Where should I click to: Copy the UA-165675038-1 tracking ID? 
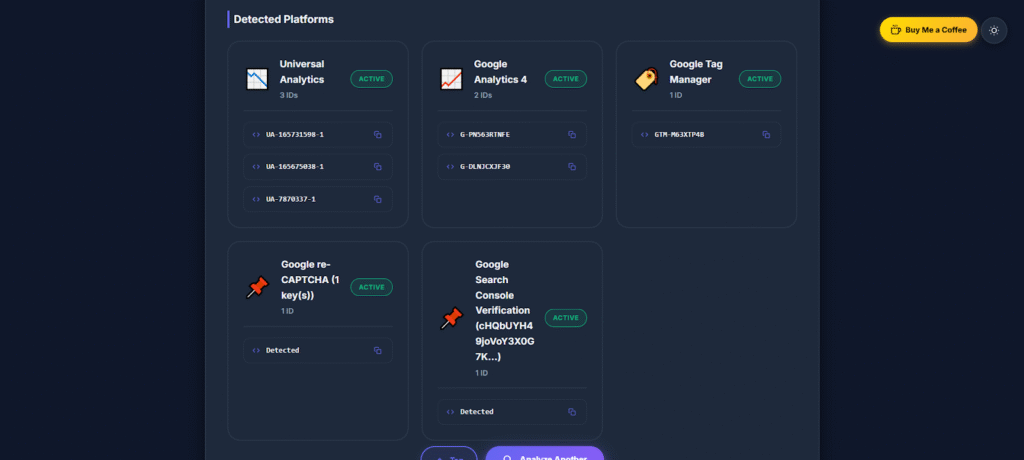pyautogui.click(x=377, y=167)
